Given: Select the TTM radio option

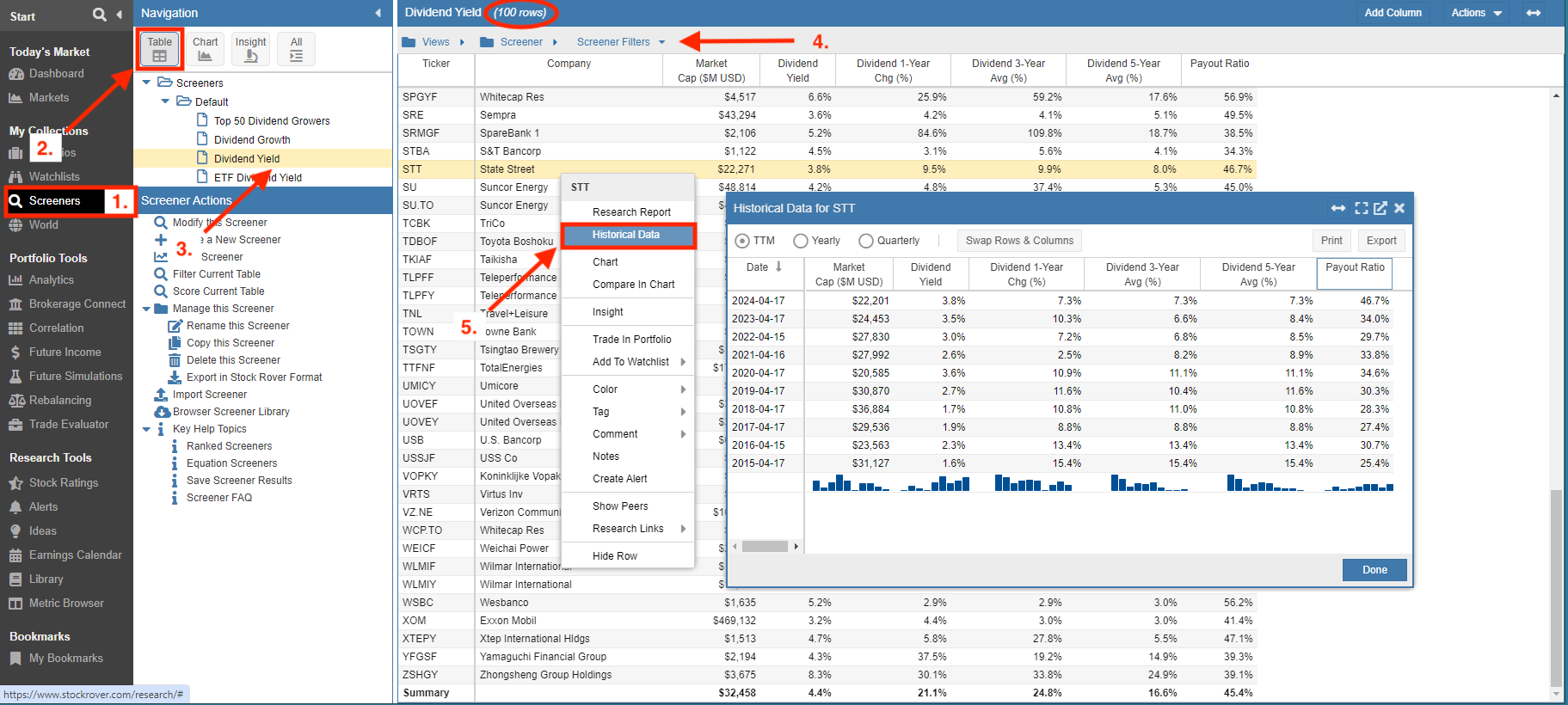Looking at the screenshot, I should pos(742,241).
